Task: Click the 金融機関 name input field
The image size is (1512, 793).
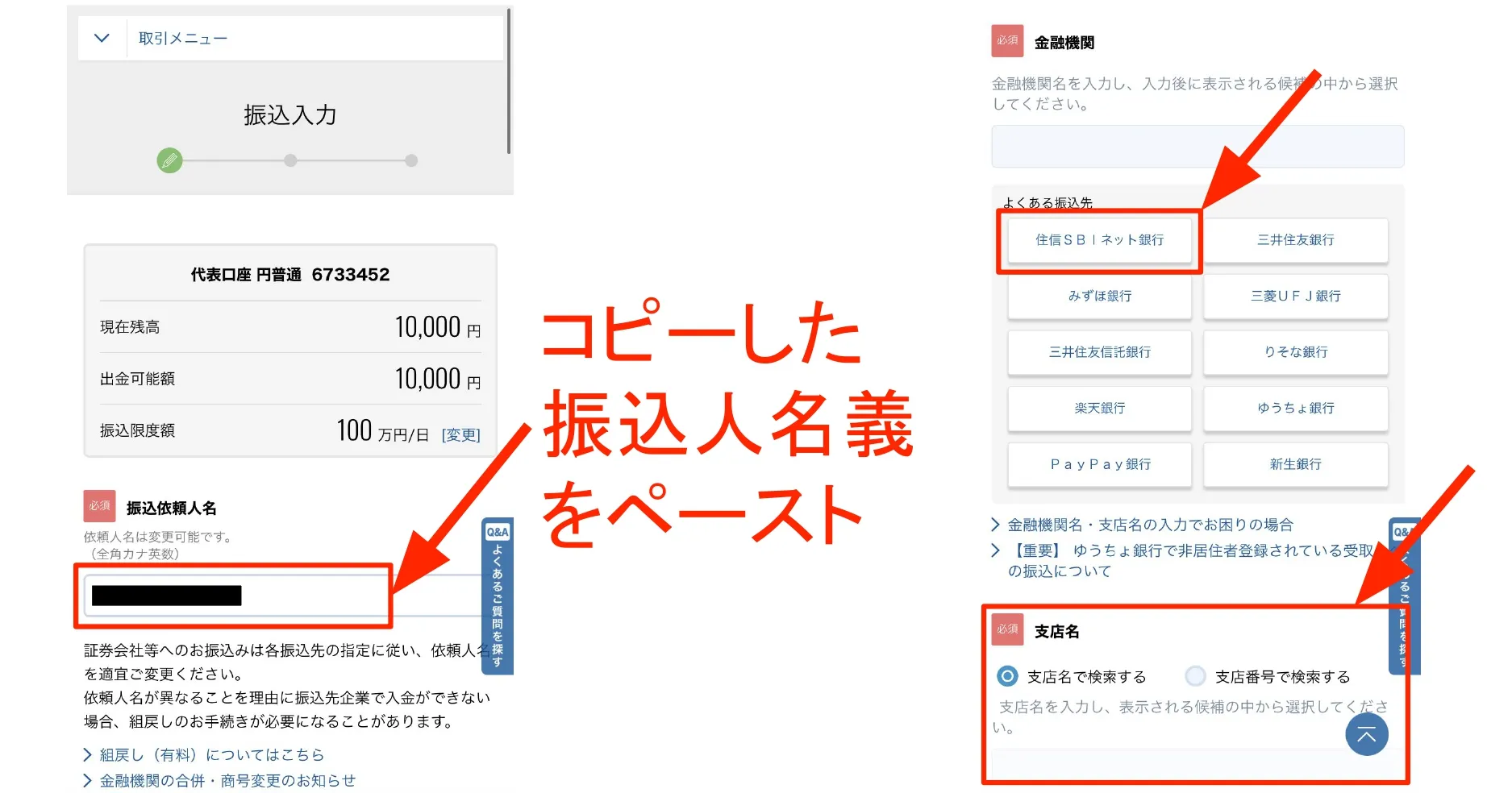Action: point(1197,147)
